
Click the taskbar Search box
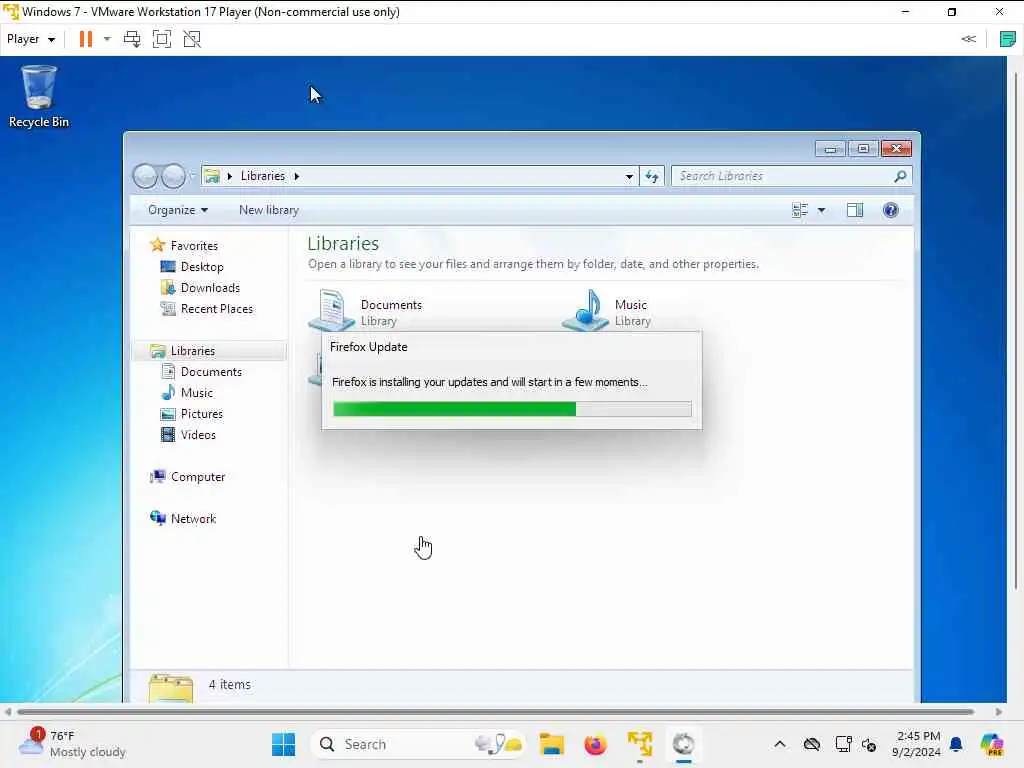418,744
